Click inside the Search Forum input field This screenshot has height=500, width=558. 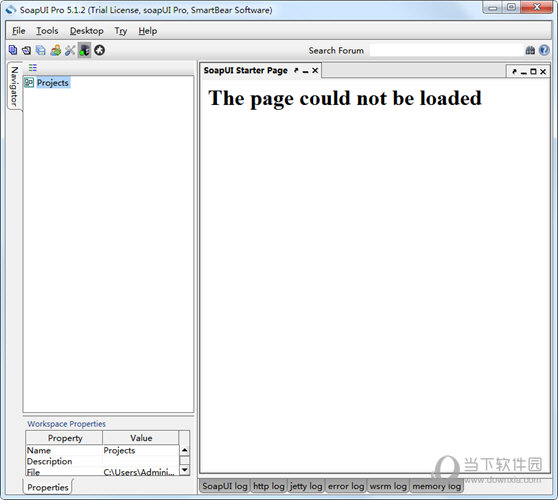click(447, 51)
